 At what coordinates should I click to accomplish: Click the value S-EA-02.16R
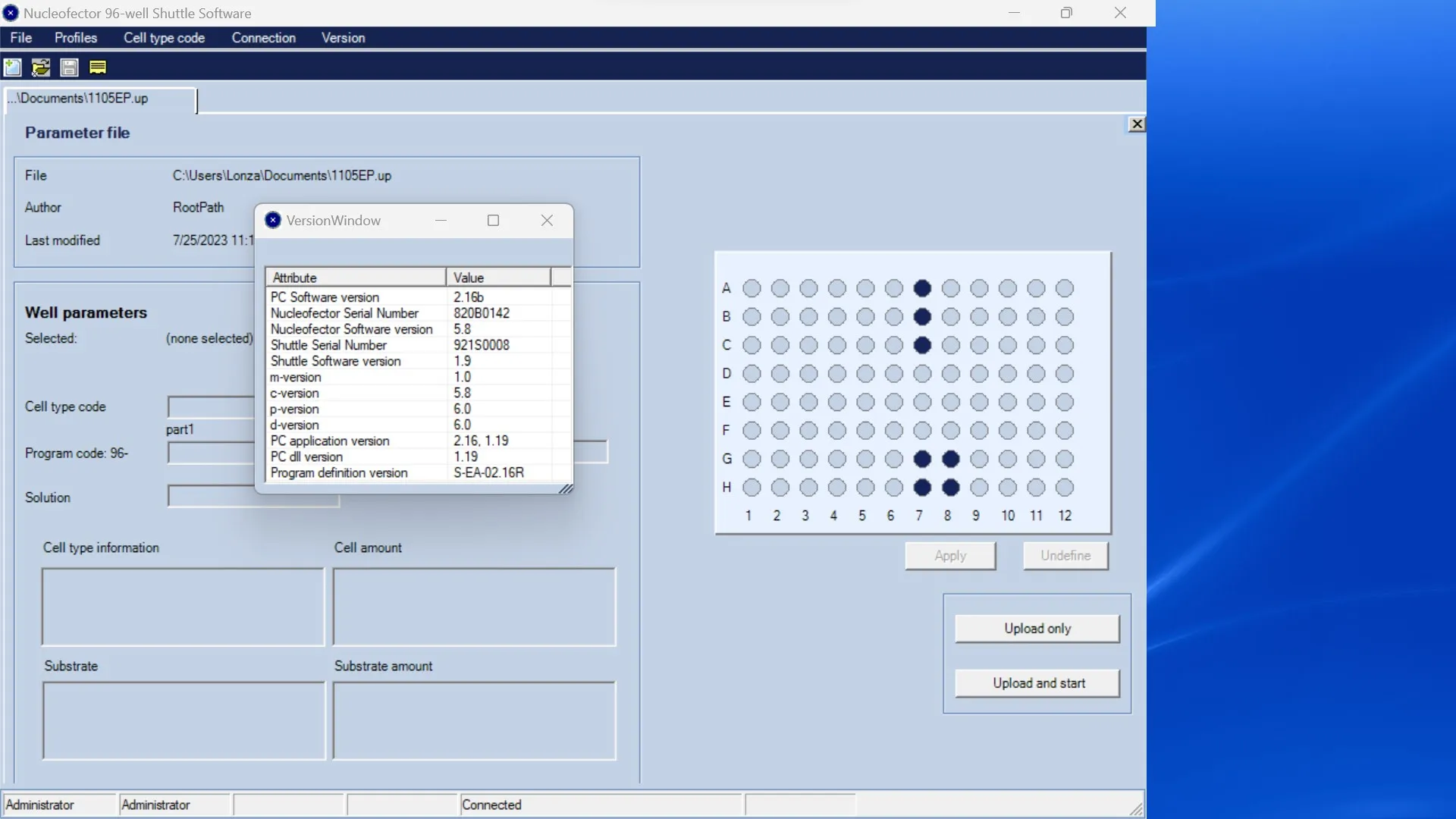[488, 472]
